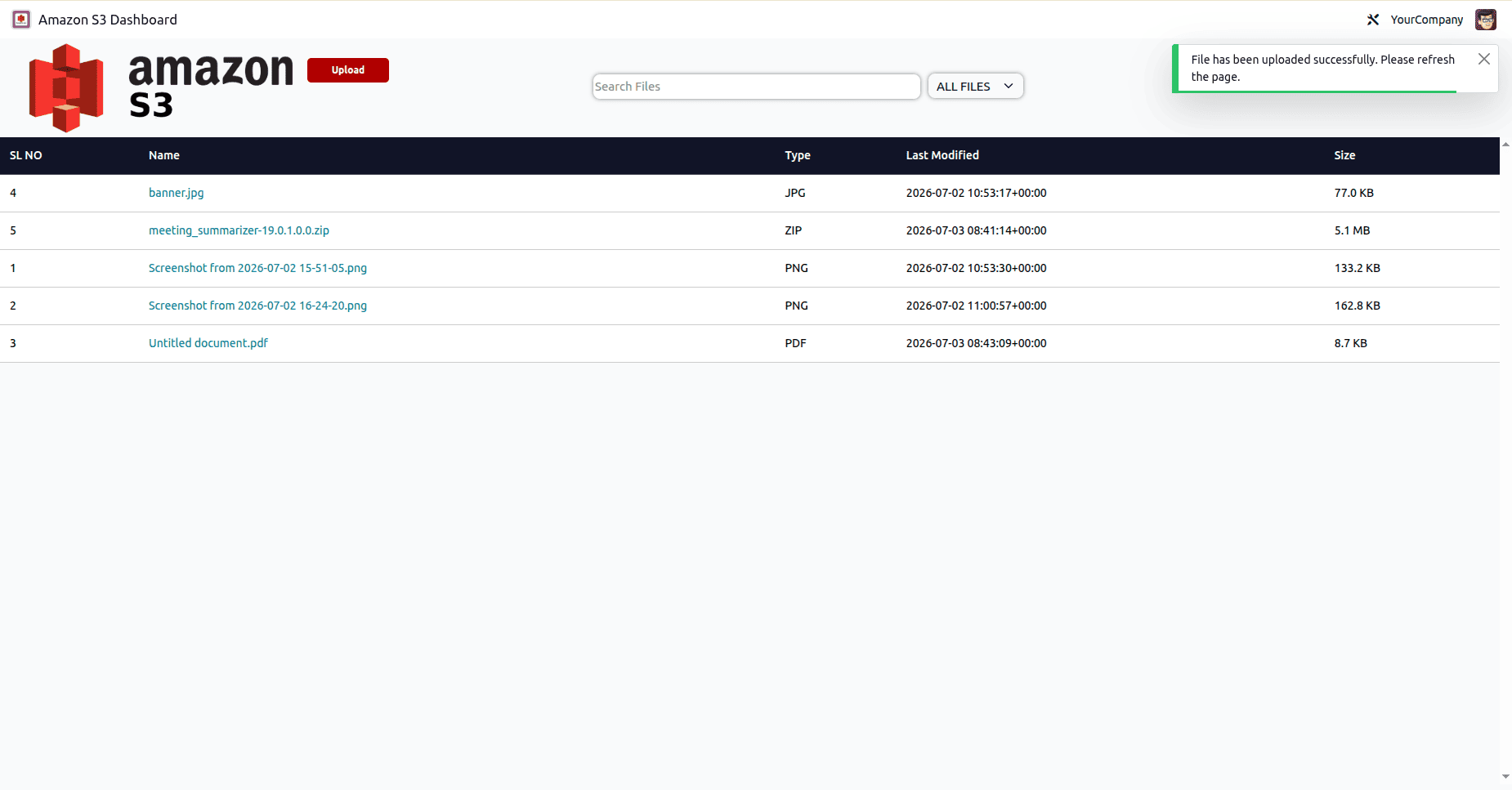Open the Amazon S3 Dashboard title menu

tap(108, 20)
